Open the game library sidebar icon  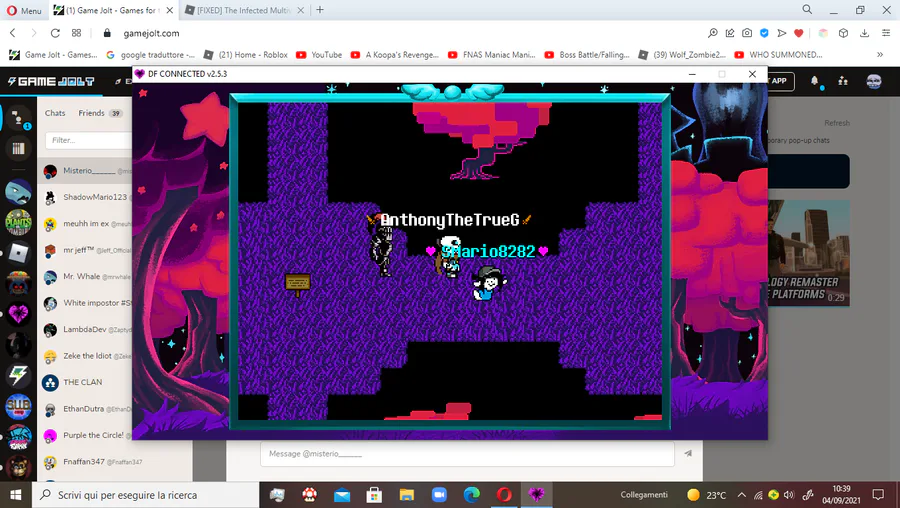[x=18, y=149]
